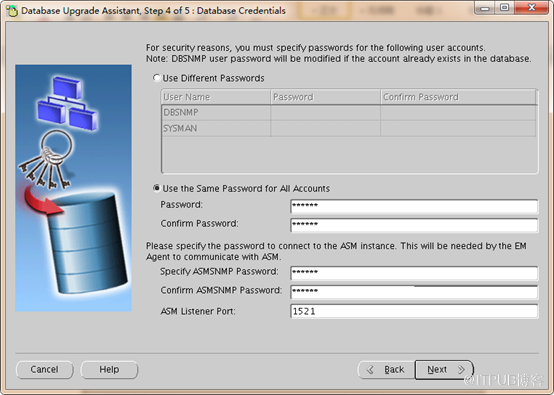
Task: Proceed with the Next button
Action: [444, 370]
